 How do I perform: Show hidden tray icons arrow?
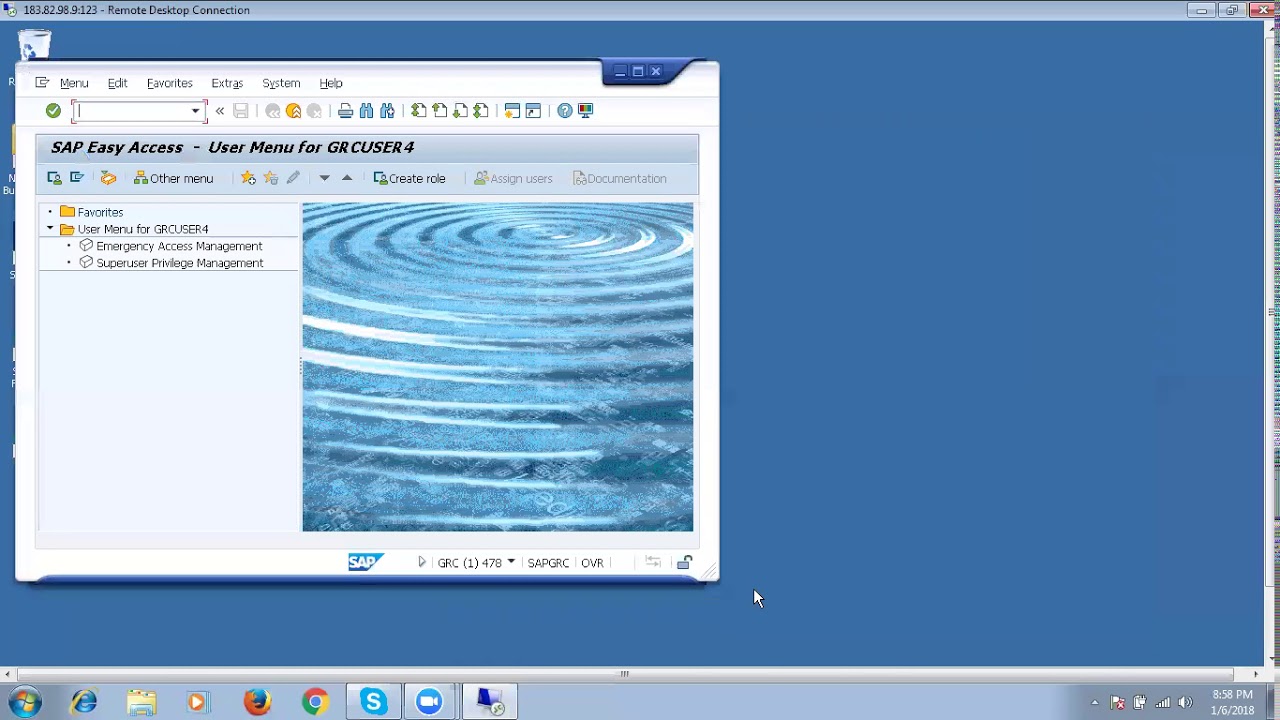pyautogui.click(x=1094, y=702)
